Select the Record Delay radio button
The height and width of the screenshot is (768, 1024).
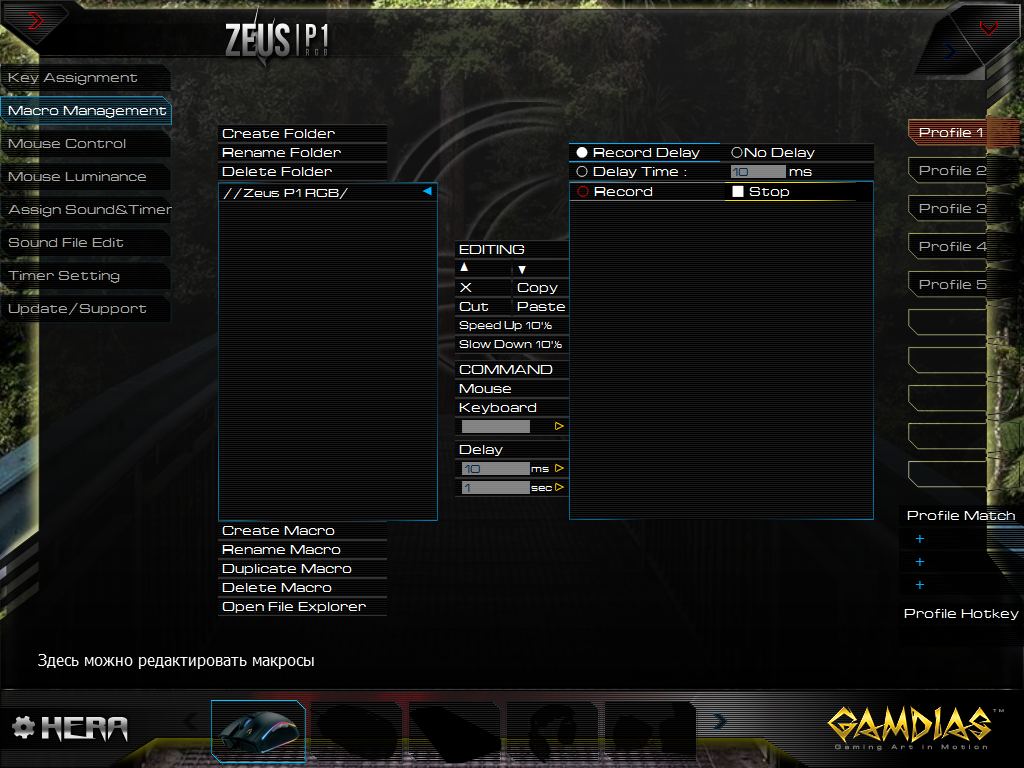[582, 153]
